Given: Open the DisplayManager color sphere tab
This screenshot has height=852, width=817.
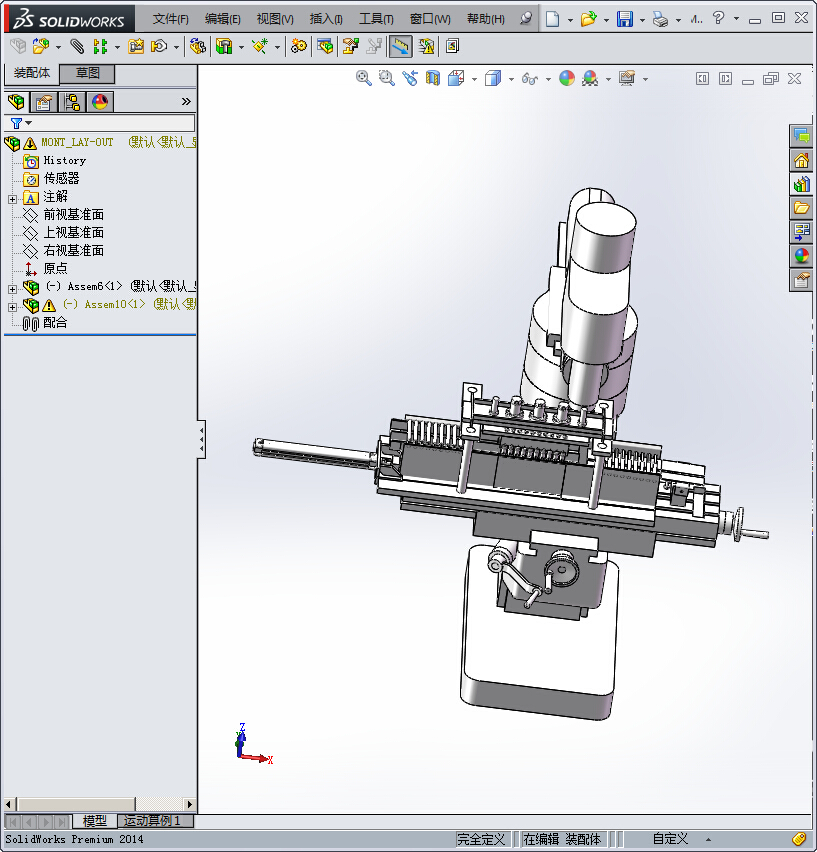Looking at the screenshot, I should pos(100,101).
